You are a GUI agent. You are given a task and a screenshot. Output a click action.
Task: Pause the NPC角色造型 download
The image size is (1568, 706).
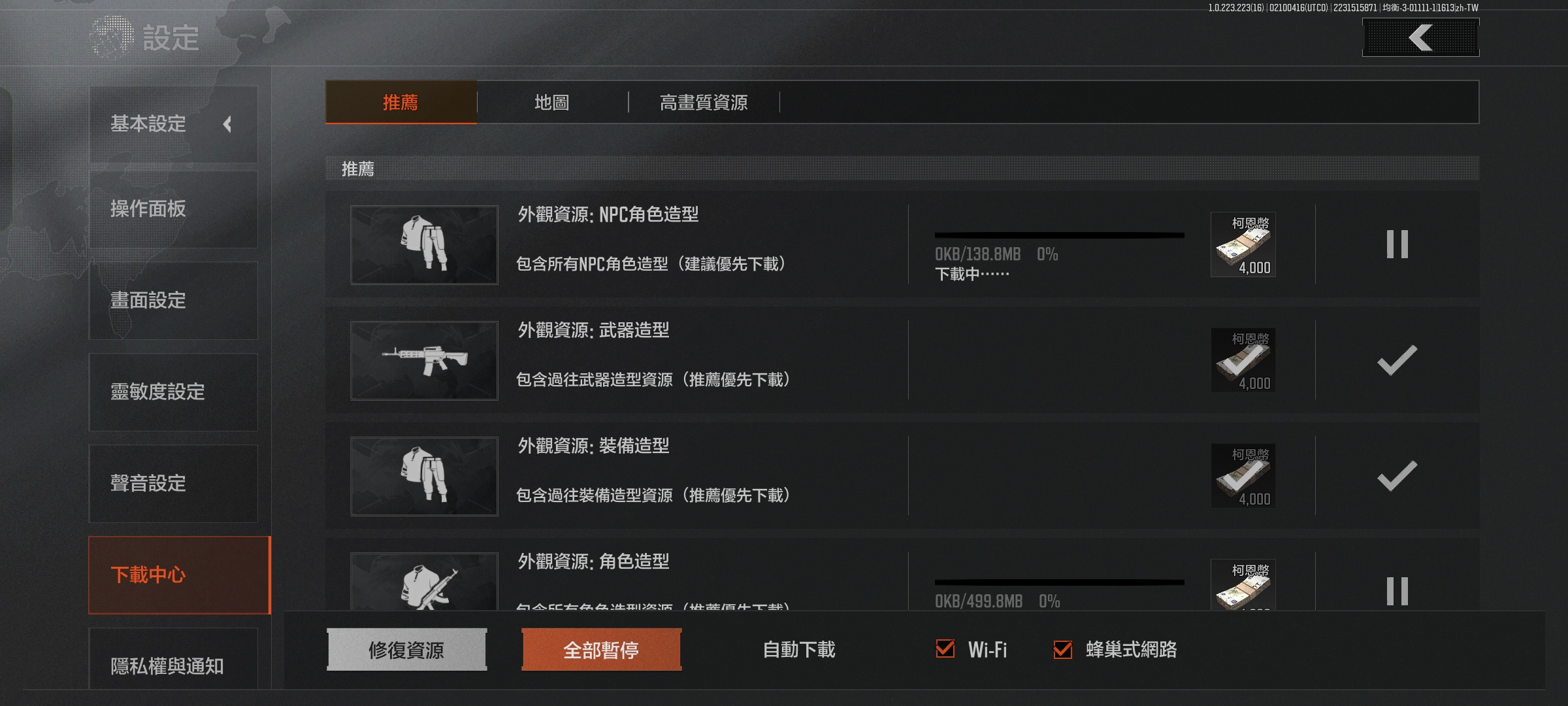[x=1397, y=244]
